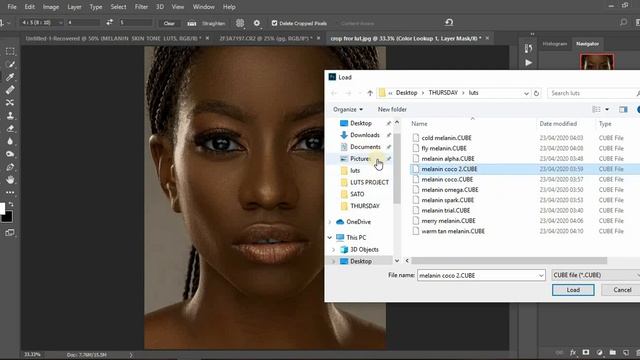Select the Rectangular Marquee tool

(x=10, y=51)
